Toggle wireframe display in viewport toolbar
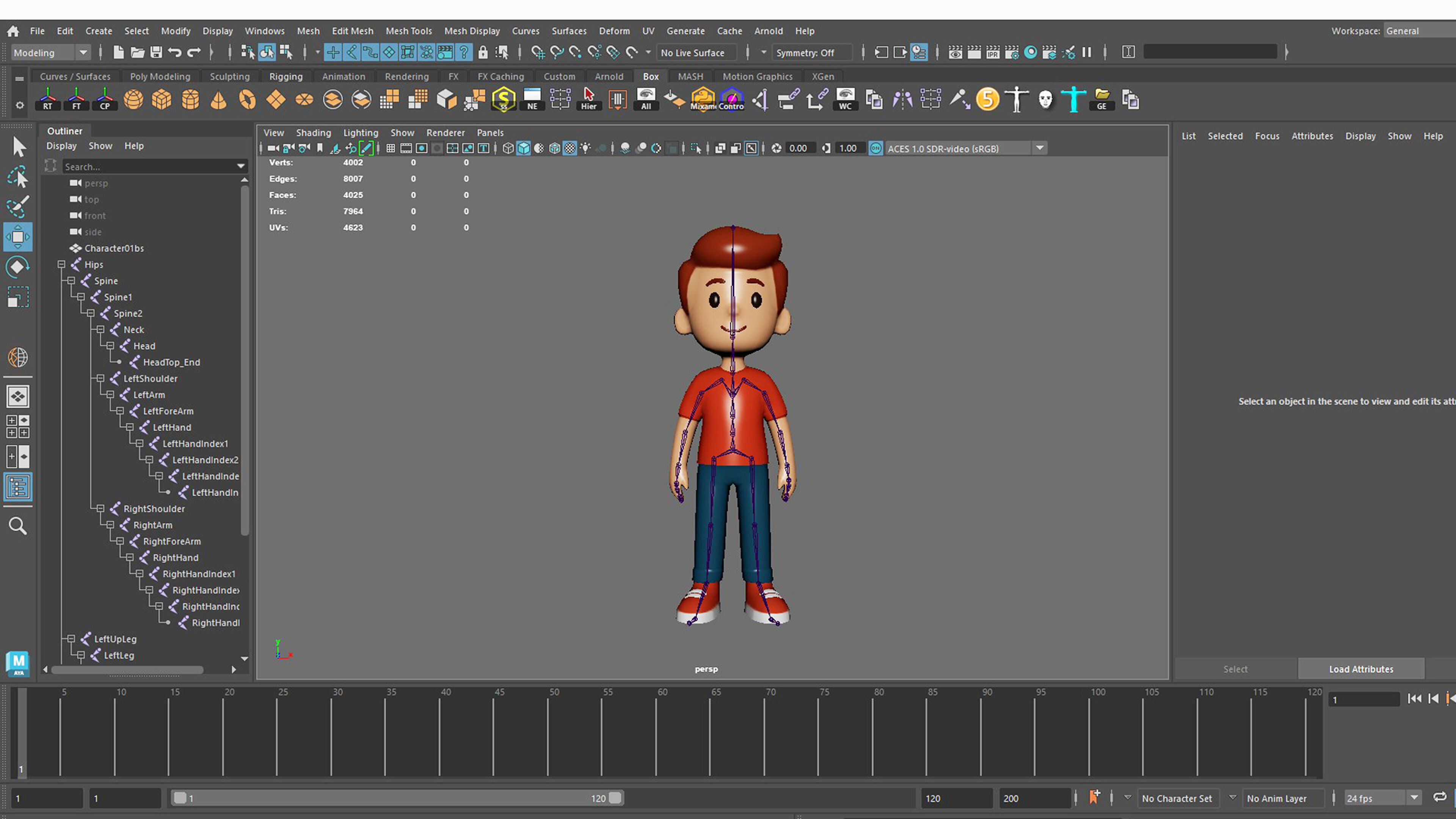Screen dimensions: 1456x819 (x=508, y=148)
